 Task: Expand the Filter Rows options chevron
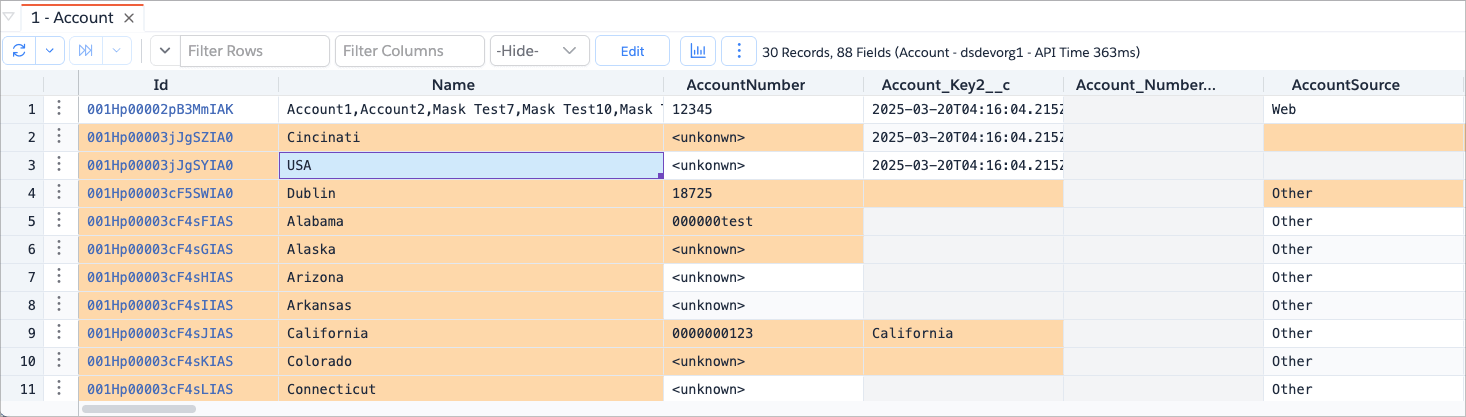coord(164,51)
